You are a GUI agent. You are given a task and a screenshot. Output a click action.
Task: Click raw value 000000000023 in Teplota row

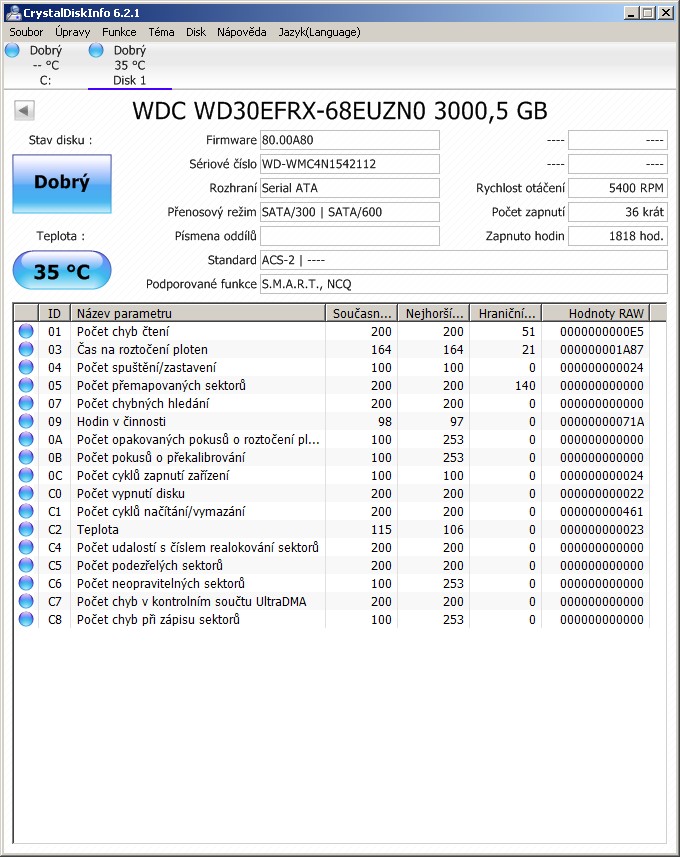pyautogui.click(x=602, y=530)
